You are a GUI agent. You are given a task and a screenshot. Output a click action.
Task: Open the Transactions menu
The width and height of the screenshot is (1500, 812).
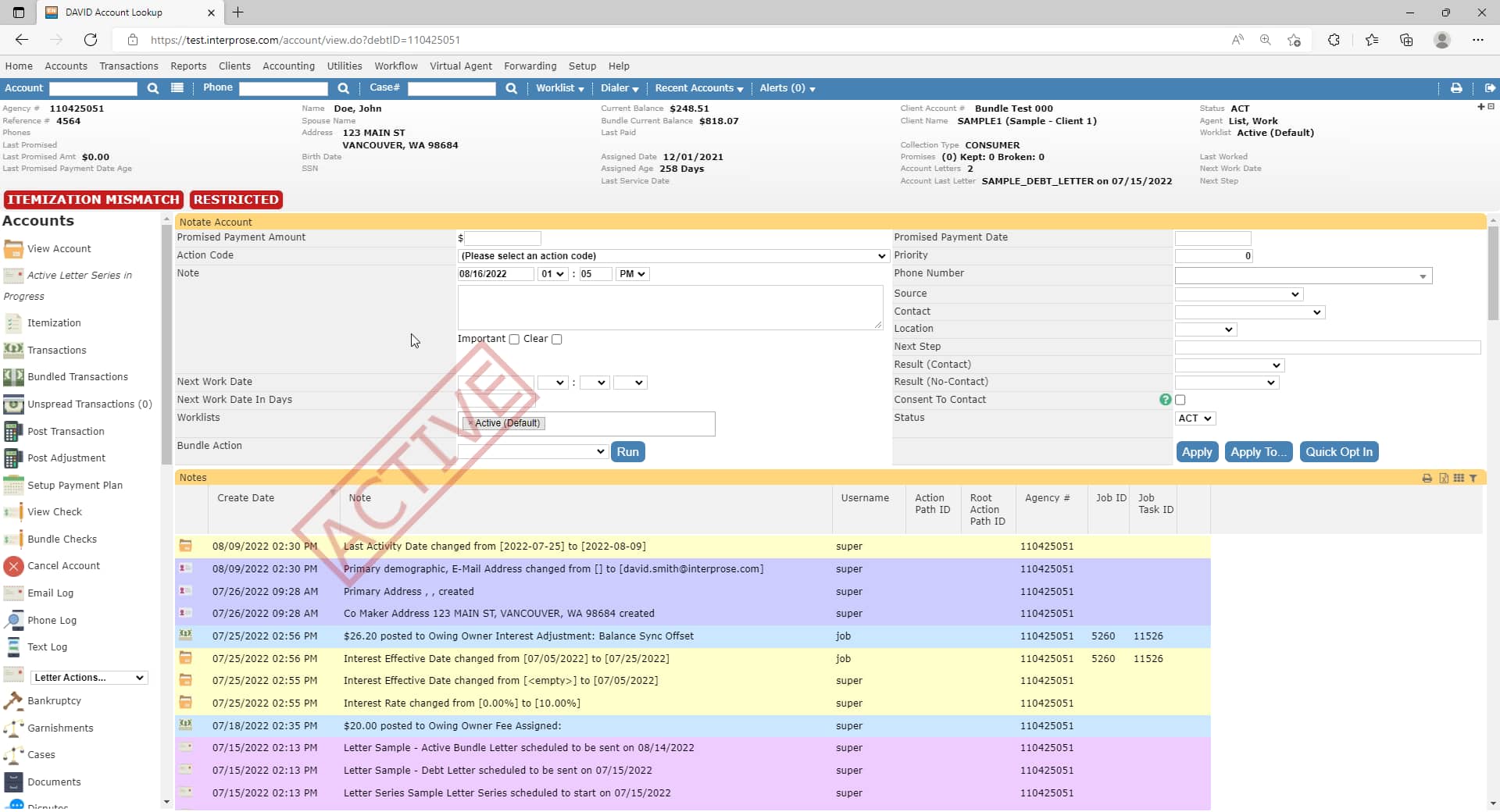click(128, 66)
